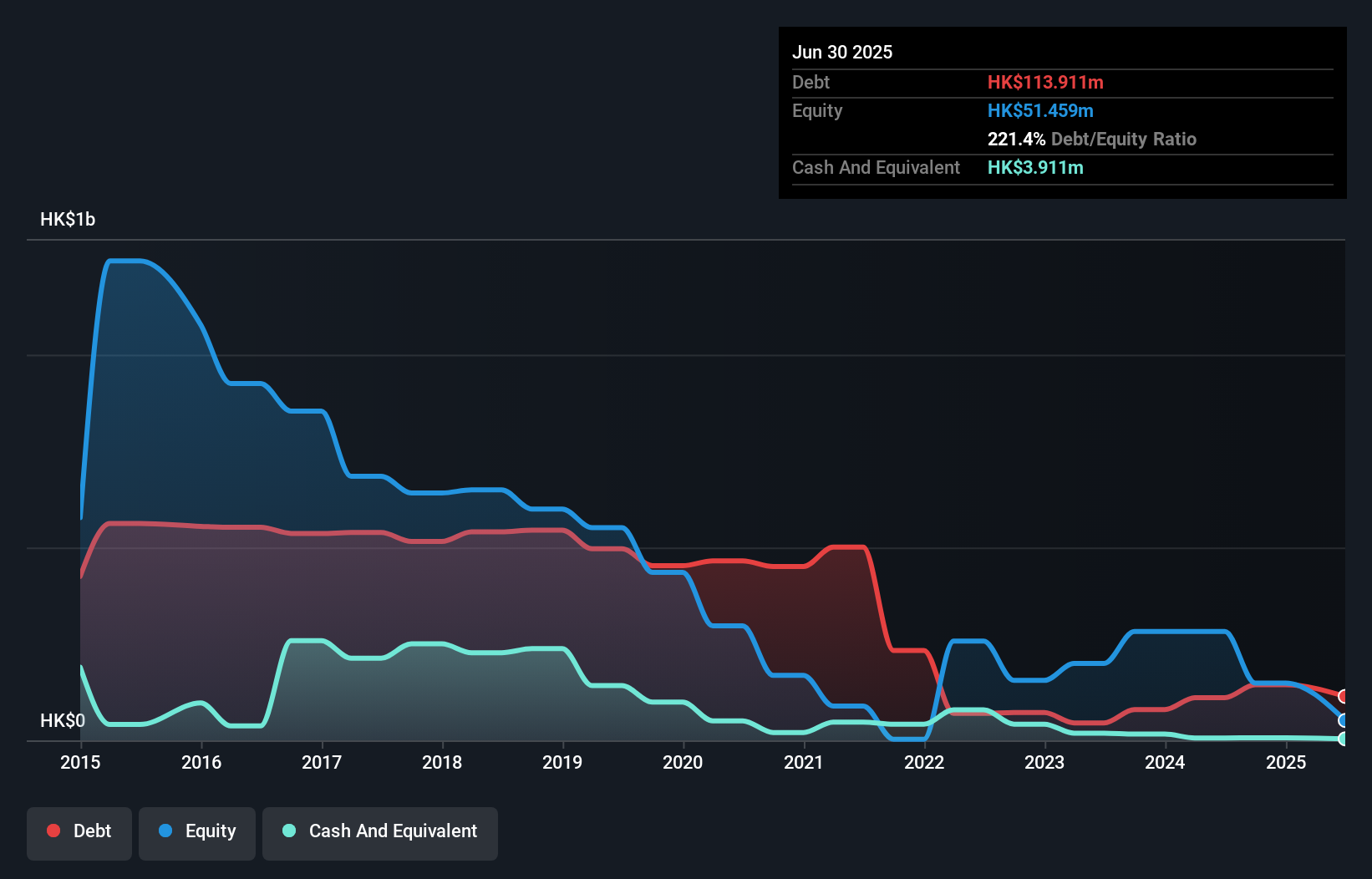Click the 2019 x-axis label

tap(562, 762)
